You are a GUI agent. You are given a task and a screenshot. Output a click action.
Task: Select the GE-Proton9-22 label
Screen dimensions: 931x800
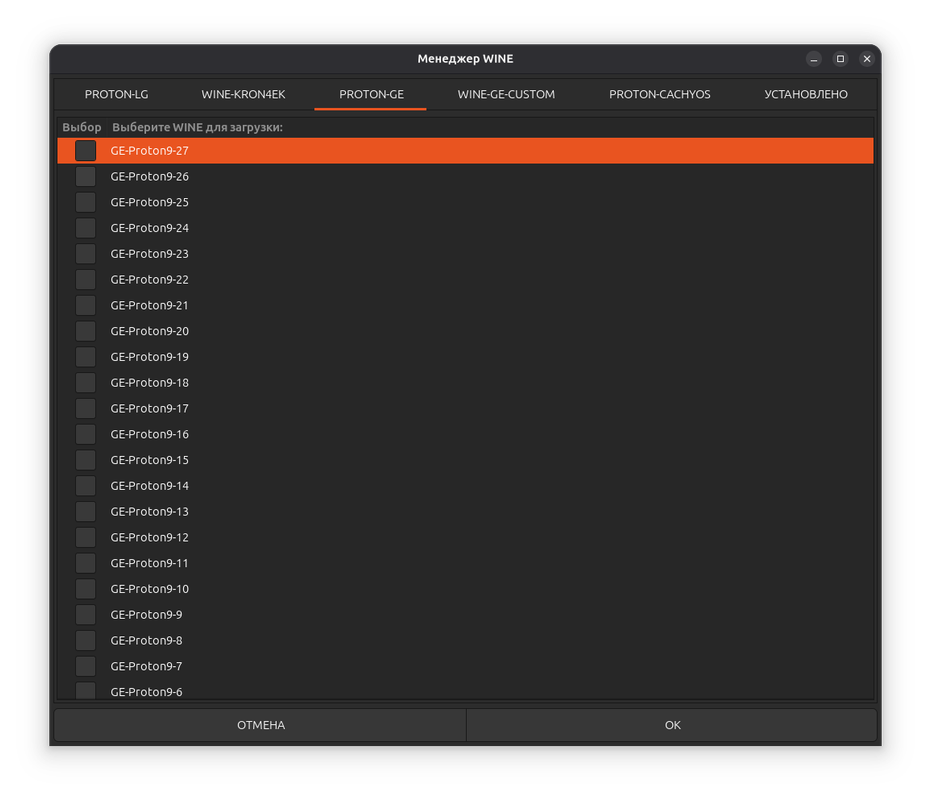click(150, 280)
